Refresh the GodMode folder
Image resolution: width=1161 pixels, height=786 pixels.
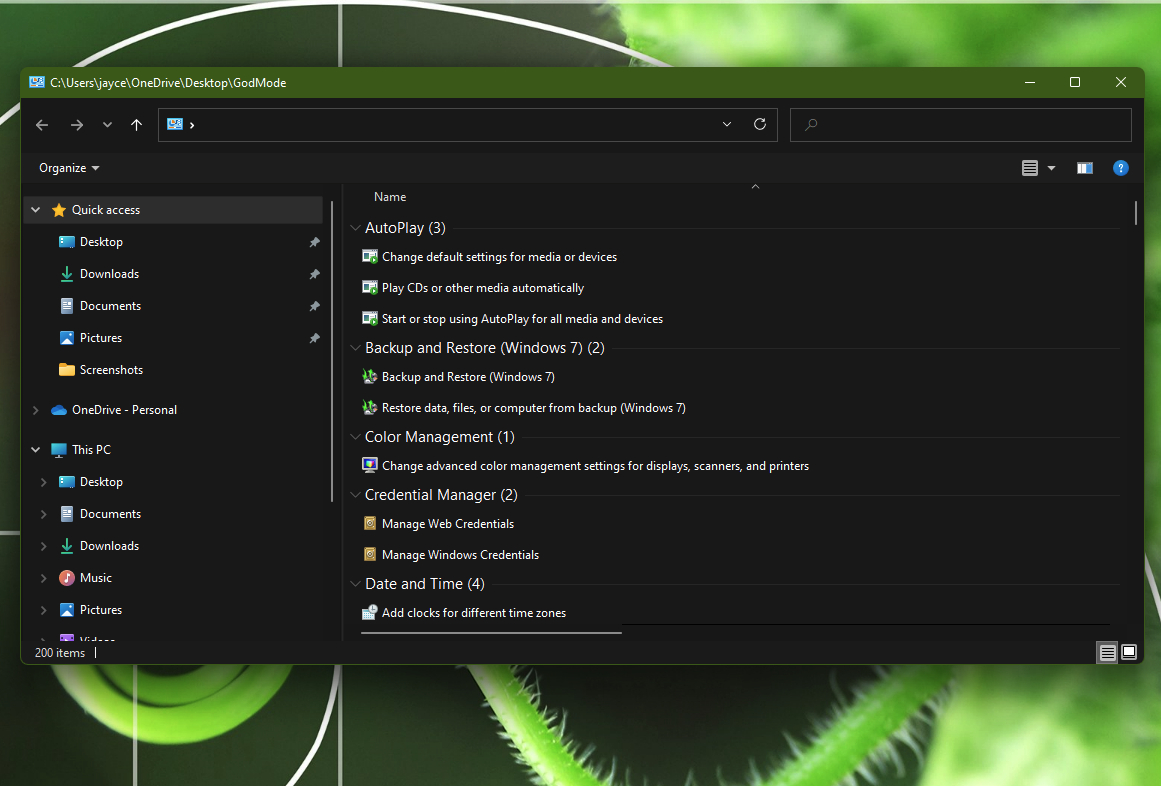760,124
